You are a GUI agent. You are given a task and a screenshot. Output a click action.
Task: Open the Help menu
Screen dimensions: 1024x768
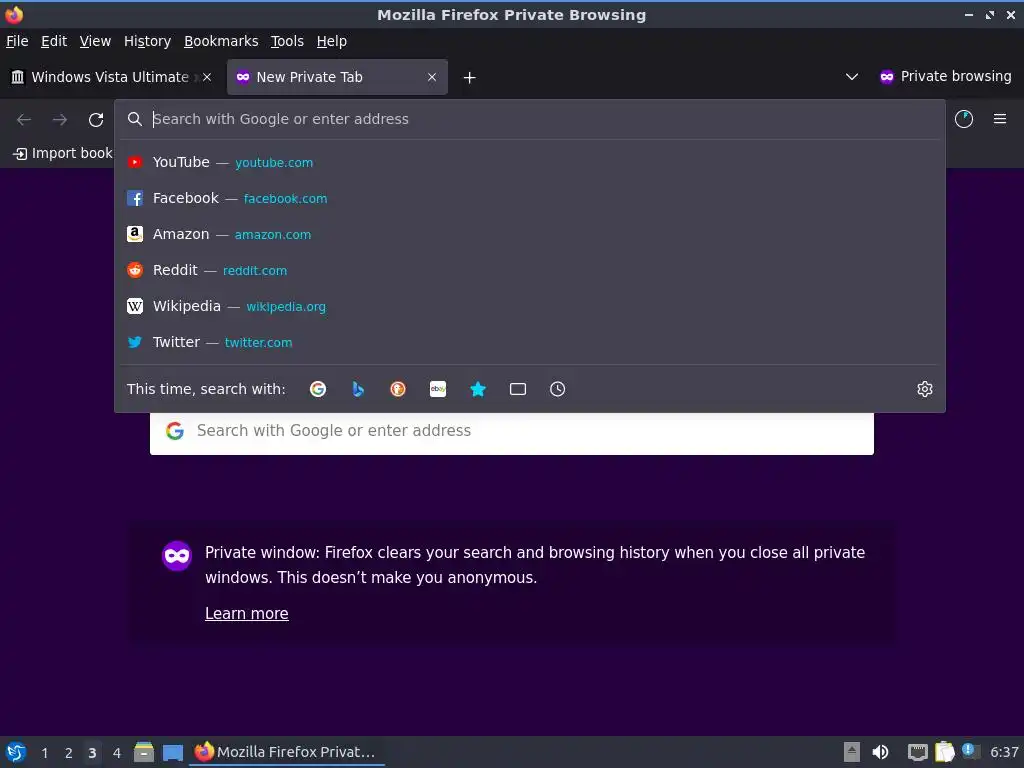(x=332, y=41)
